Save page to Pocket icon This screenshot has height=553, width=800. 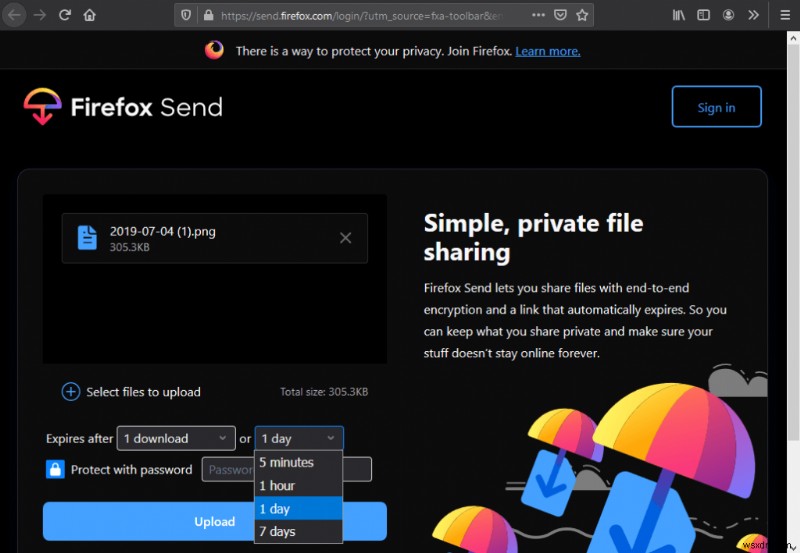[560, 15]
